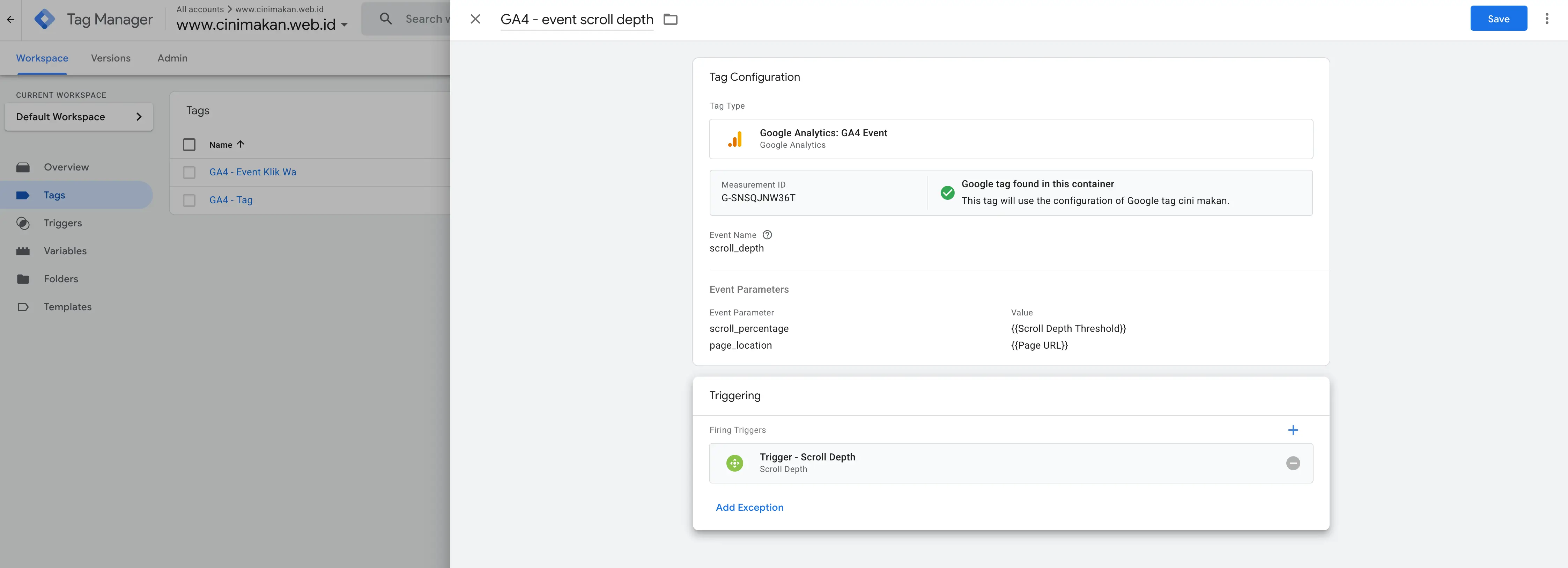Choose folder icon next to tag name
The width and height of the screenshot is (1568, 568).
[670, 20]
